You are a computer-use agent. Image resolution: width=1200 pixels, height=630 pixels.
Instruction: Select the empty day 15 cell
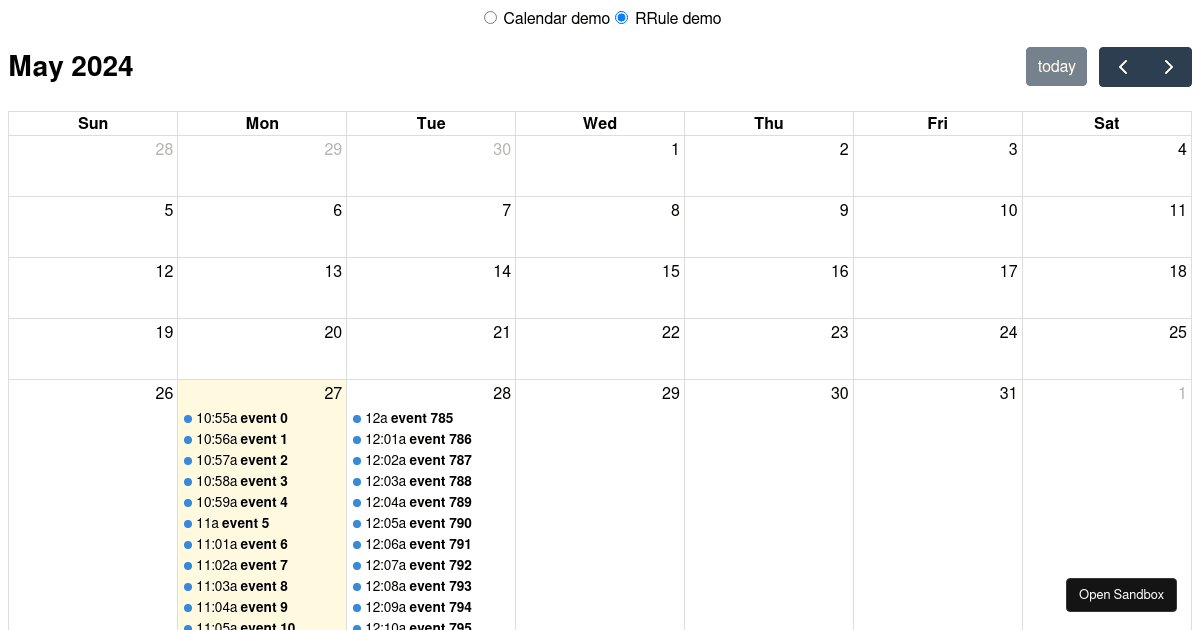(x=600, y=290)
